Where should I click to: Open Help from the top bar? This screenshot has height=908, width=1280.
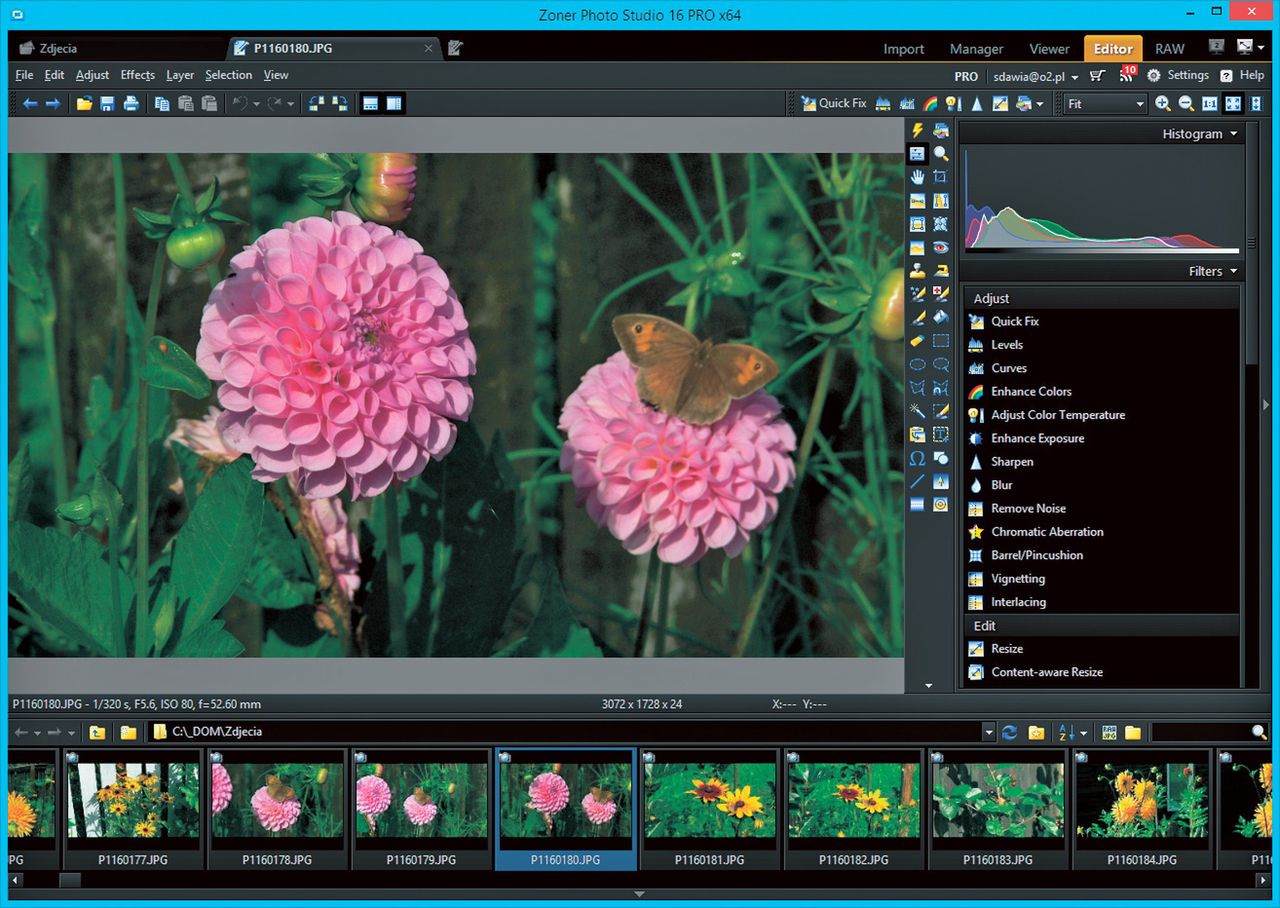tap(1242, 76)
